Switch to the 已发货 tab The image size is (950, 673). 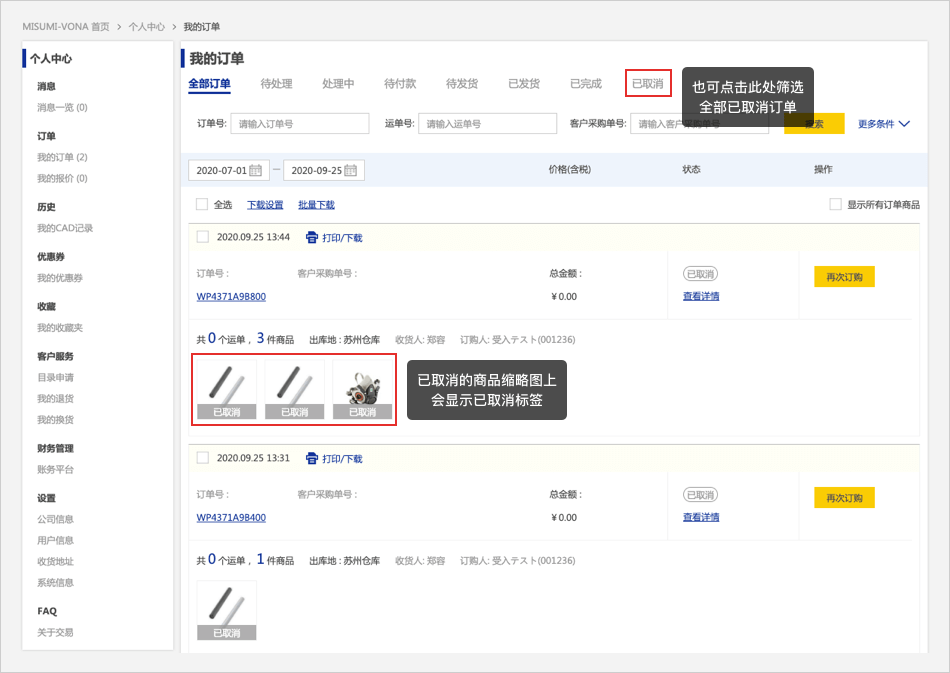click(524, 84)
